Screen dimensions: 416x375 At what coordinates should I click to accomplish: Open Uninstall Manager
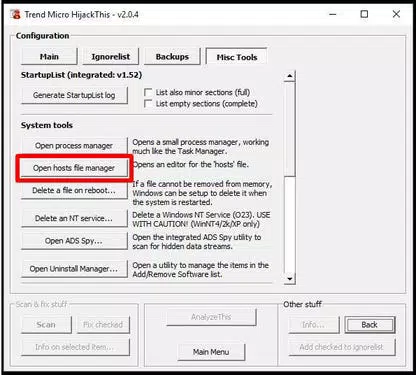pos(74,269)
